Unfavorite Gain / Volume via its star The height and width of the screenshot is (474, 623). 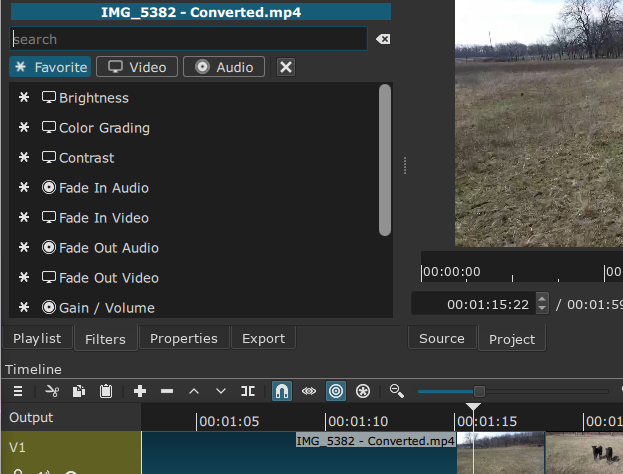coord(24,307)
